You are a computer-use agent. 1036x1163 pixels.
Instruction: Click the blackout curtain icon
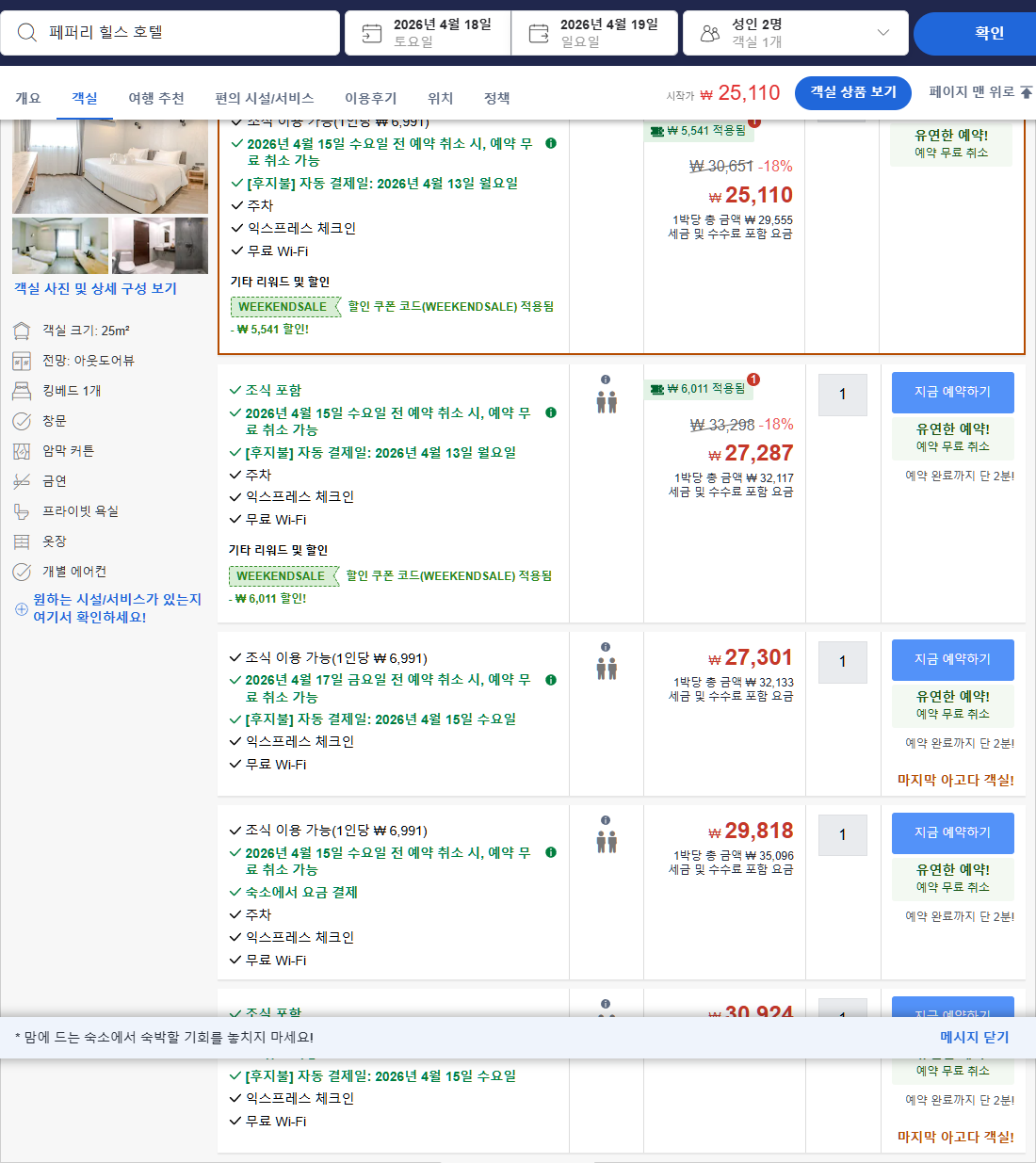22,451
